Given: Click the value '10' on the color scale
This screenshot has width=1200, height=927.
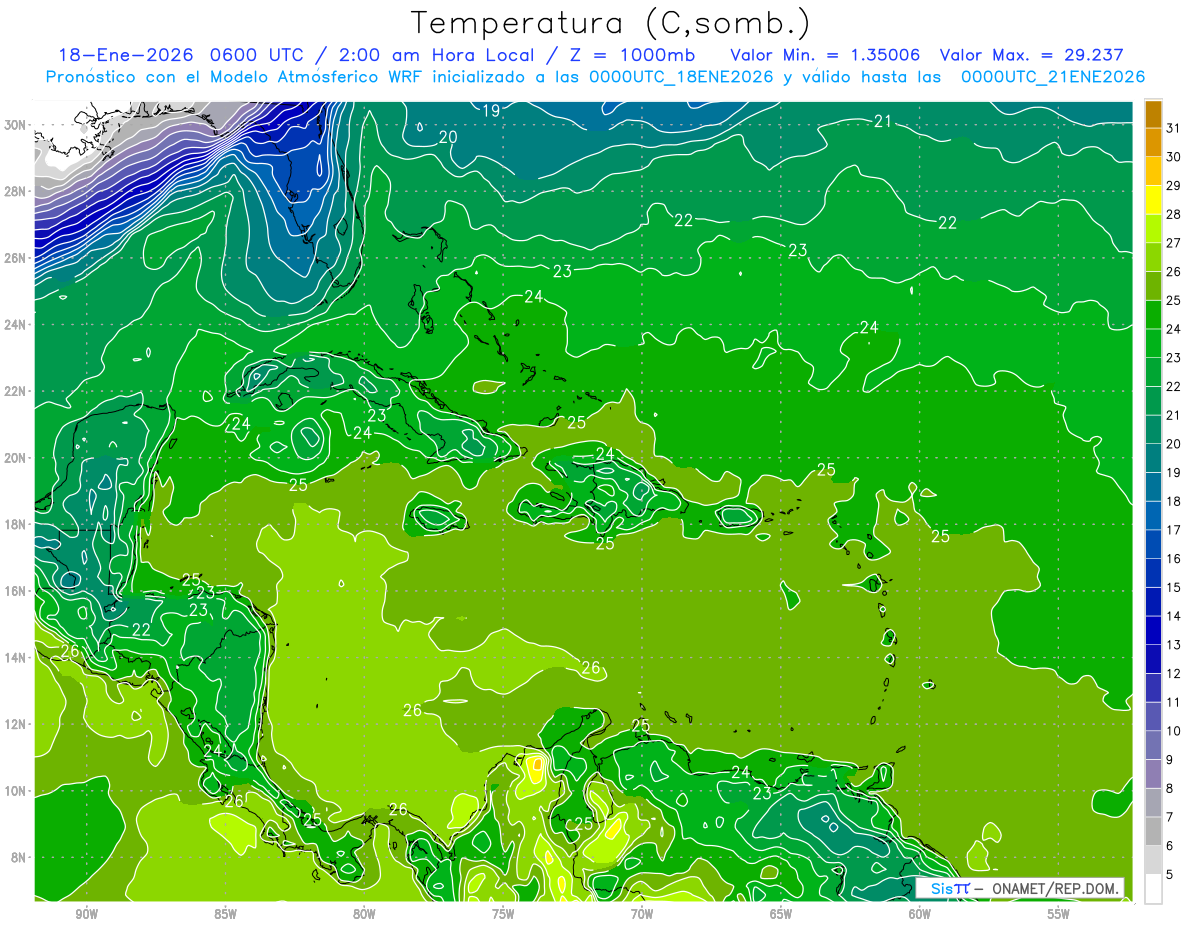Looking at the screenshot, I should point(1174,731).
